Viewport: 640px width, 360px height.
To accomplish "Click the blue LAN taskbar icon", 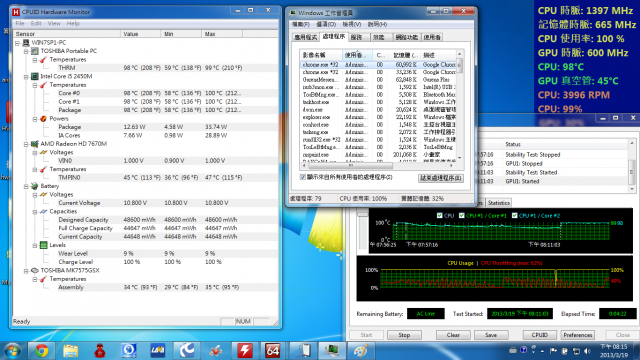I will point(158,351).
